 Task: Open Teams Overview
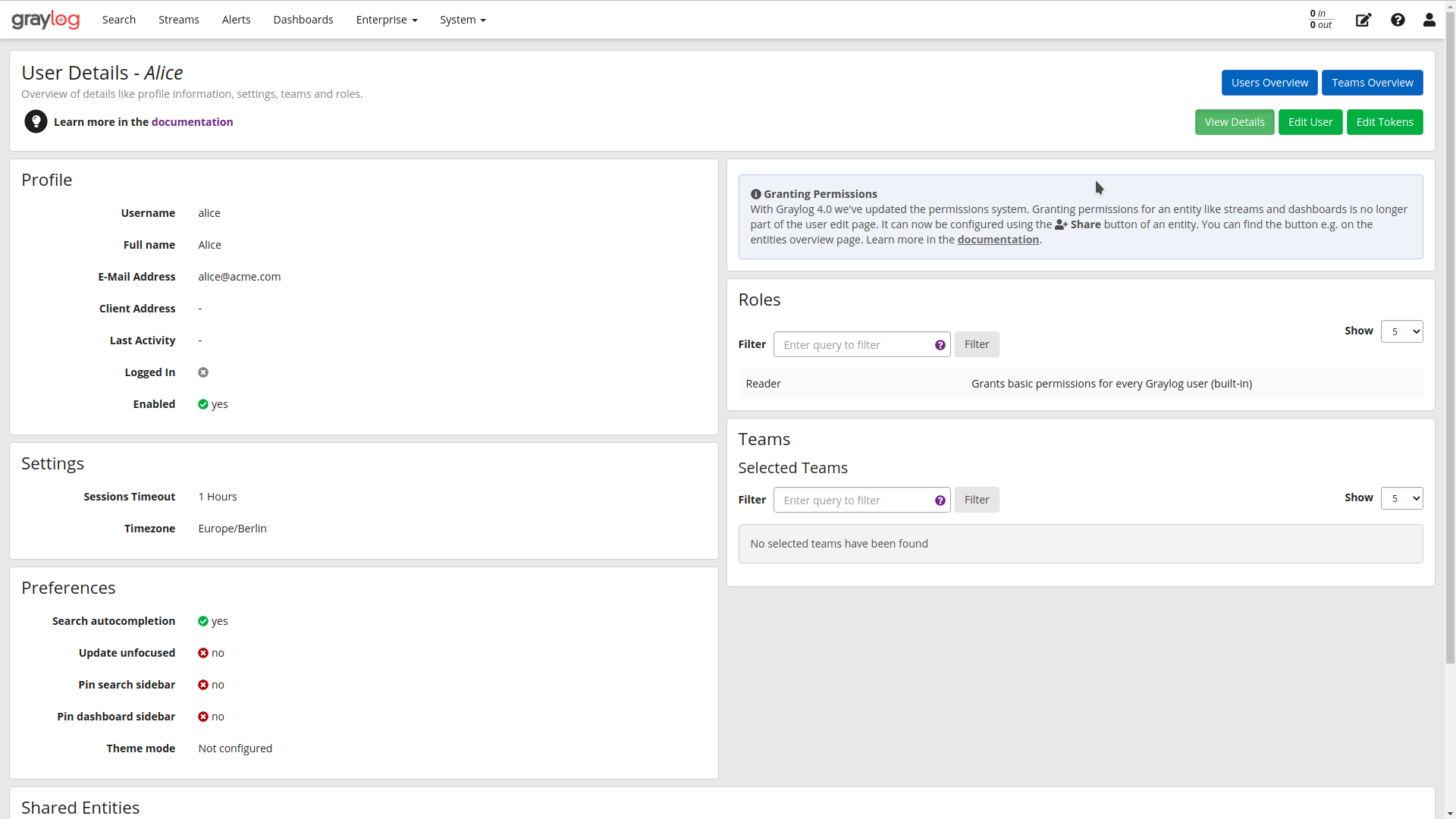coord(1372,82)
